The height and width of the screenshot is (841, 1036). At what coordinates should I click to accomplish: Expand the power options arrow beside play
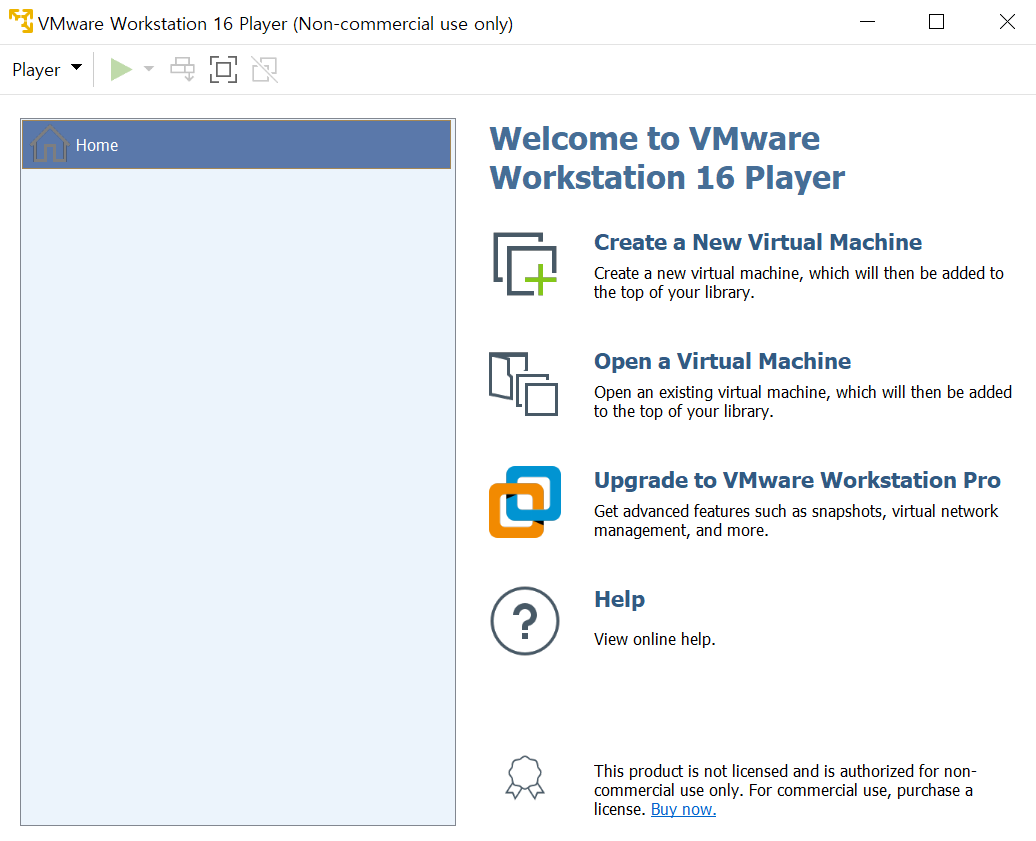point(149,69)
